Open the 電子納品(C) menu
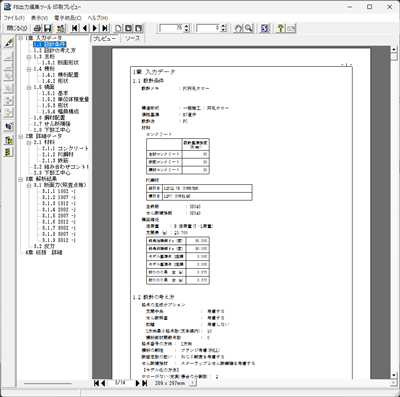400x397 pixels. click(68, 18)
